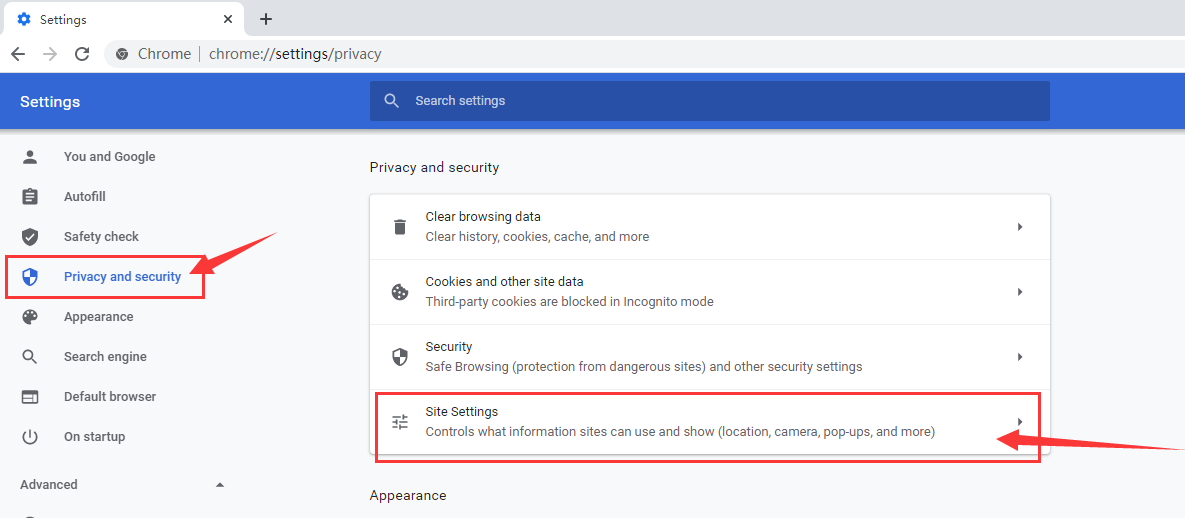Screen dimensions: 1185x518
Task: Click the Security row title
Action: point(449,346)
